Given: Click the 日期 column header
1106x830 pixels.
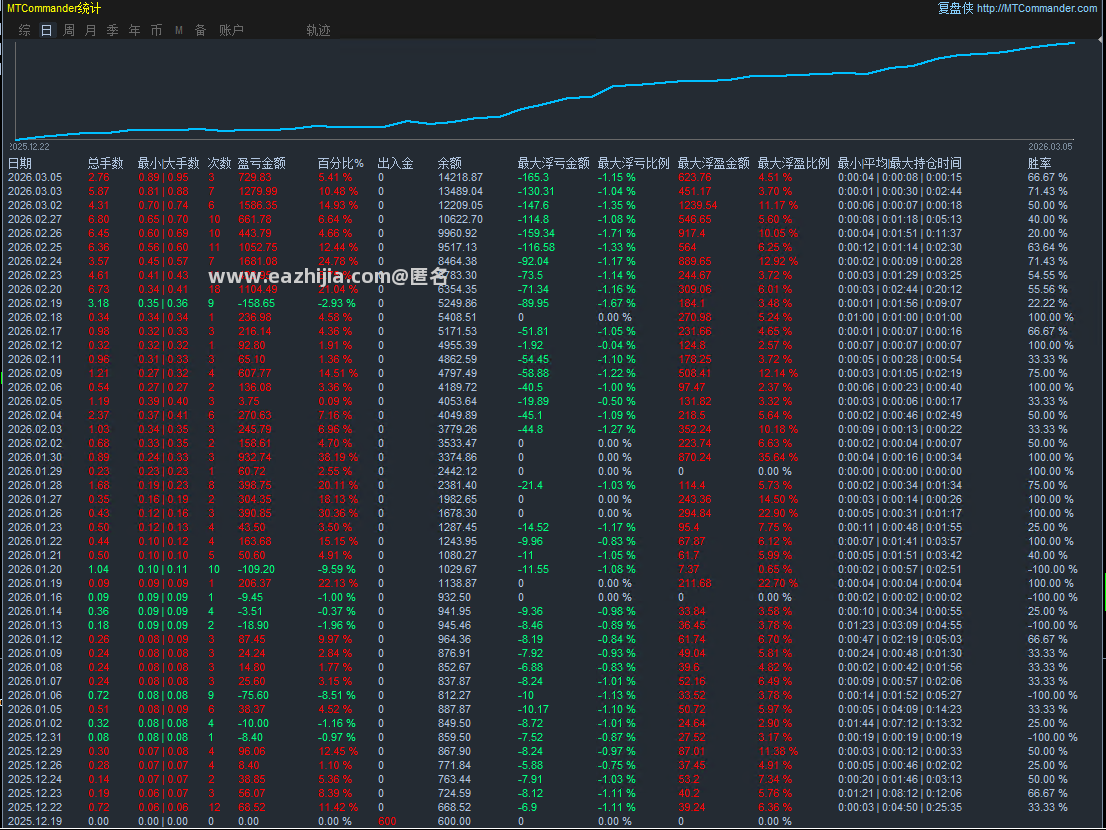Looking at the screenshot, I should click(20, 163).
